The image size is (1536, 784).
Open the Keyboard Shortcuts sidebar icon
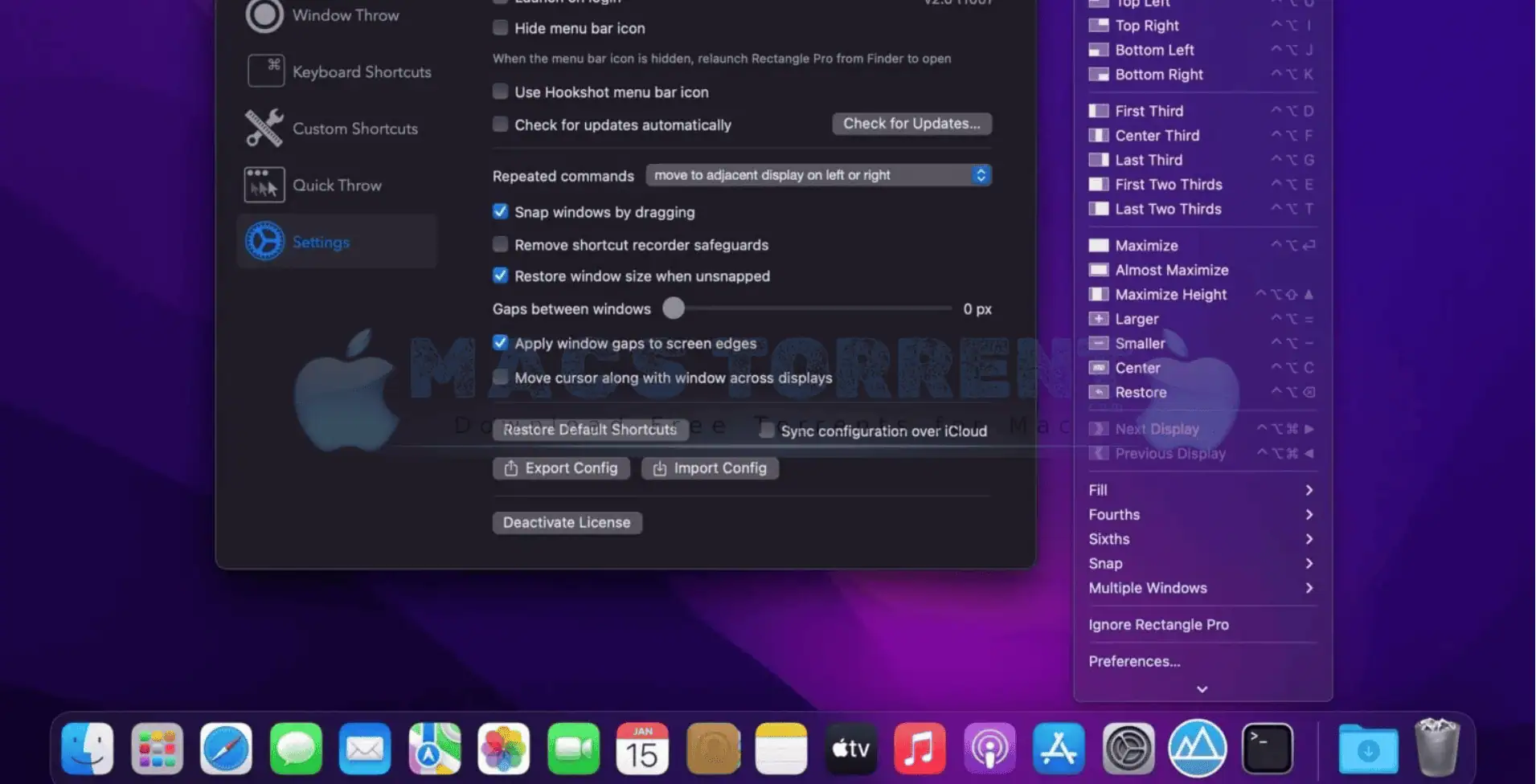coord(265,71)
